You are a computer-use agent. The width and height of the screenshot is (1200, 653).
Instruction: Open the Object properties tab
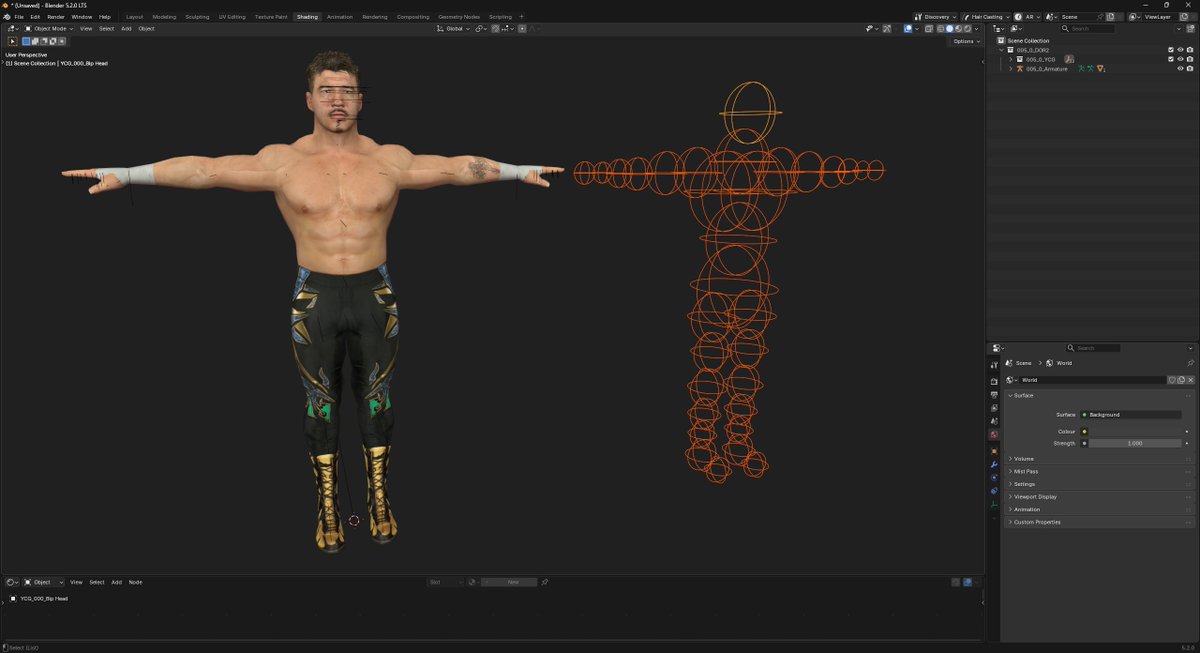tap(994, 451)
